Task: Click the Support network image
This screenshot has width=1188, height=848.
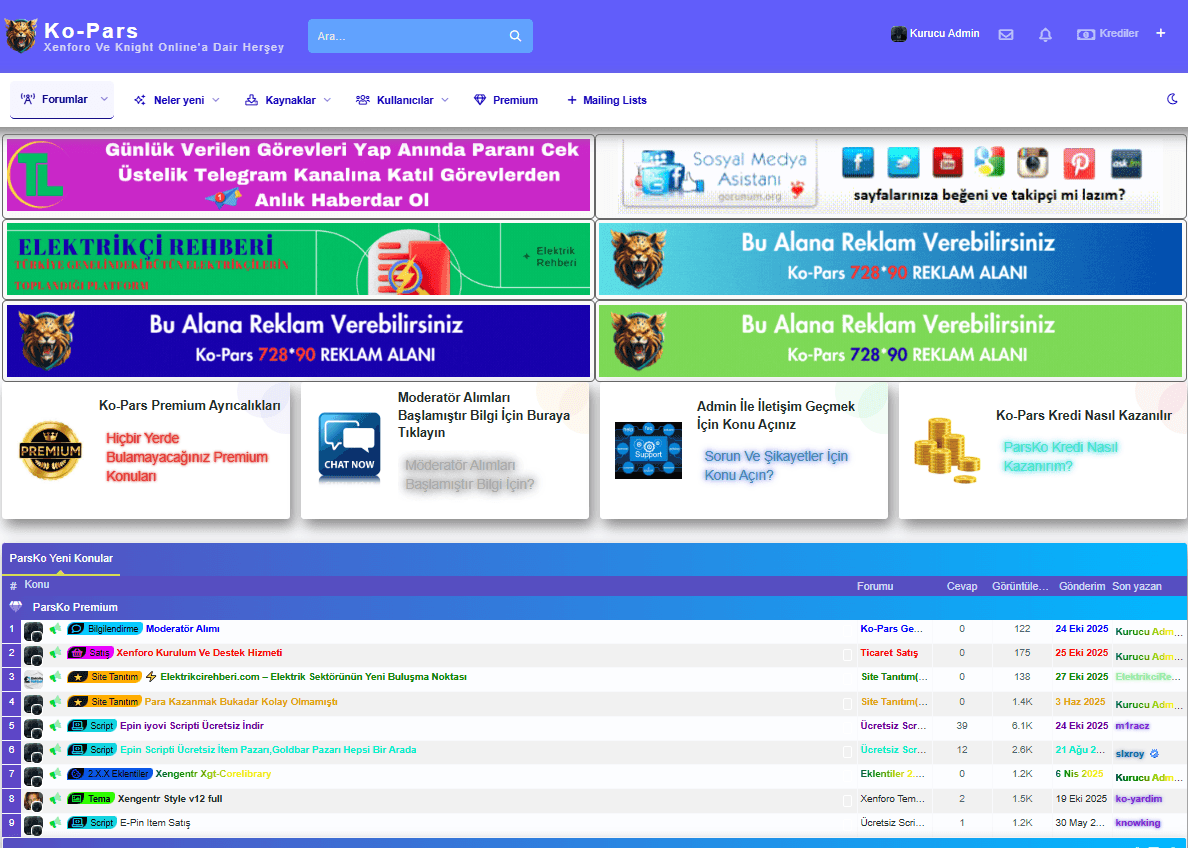Action: (x=648, y=450)
